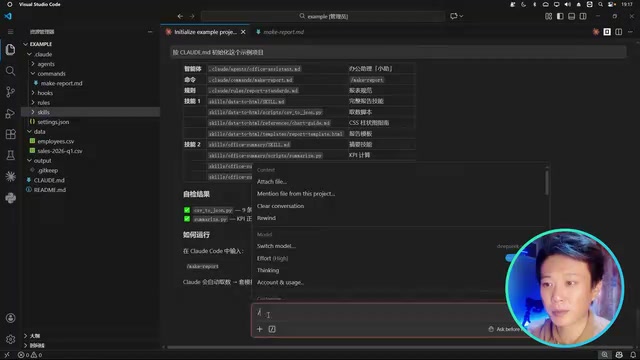The width and height of the screenshot is (640, 360).
Task: Choose Mention file from this project…
Action: 296,194
